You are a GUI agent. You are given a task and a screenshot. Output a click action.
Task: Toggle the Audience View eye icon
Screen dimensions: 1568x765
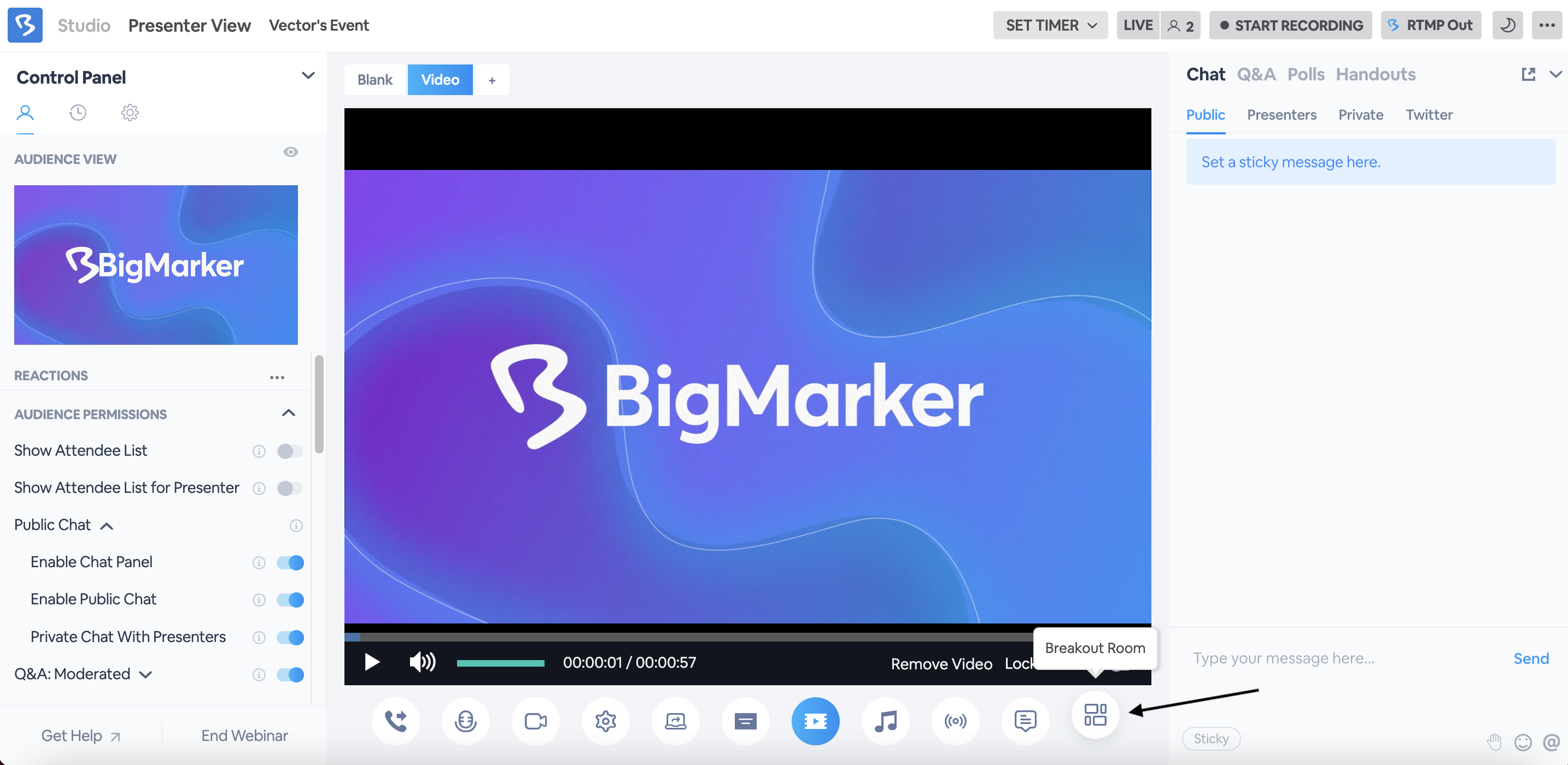click(x=290, y=152)
